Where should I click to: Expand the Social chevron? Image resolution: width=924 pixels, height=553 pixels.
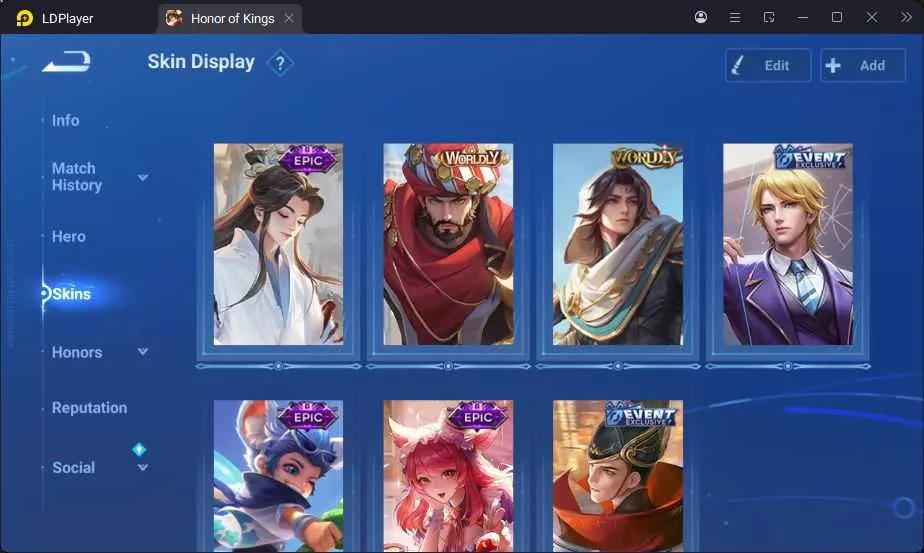pyautogui.click(x=143, y=468)
